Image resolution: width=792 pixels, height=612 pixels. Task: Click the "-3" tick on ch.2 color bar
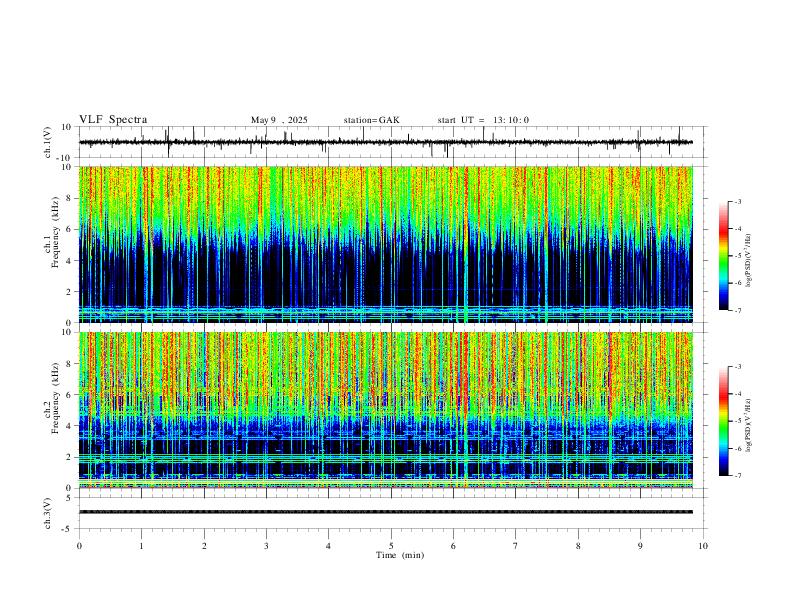tap(738, 367)
